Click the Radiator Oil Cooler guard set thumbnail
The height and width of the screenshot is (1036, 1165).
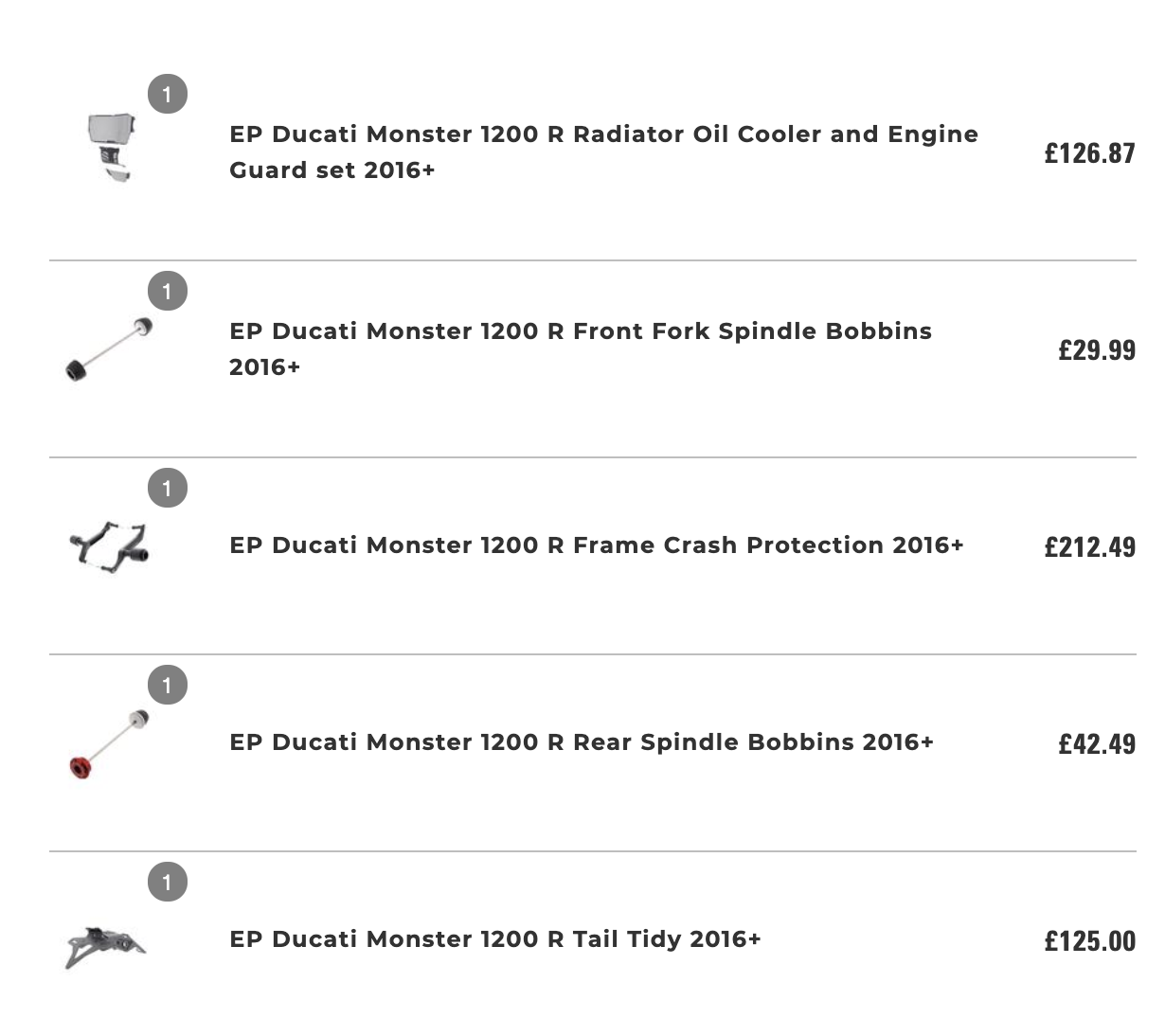[112, 148]
